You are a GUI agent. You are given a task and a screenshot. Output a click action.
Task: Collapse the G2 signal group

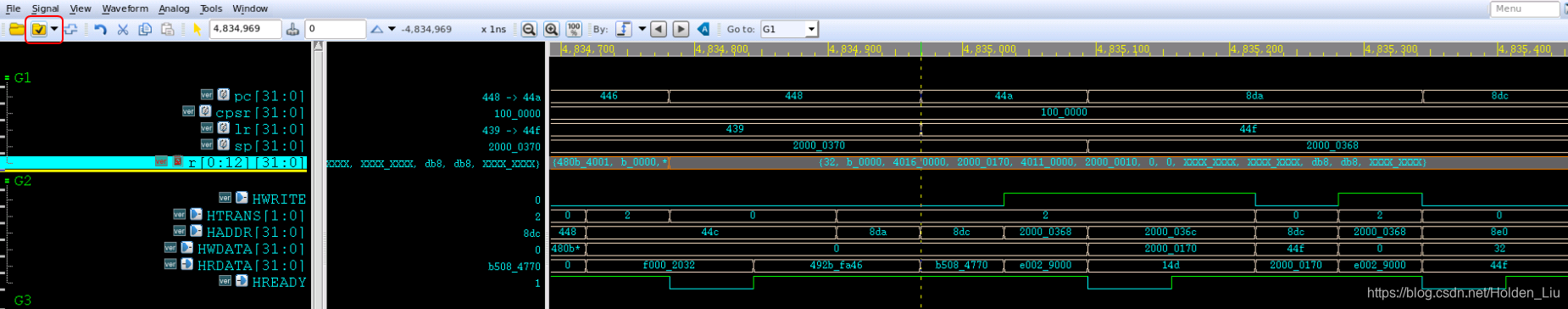coord(7,181)
